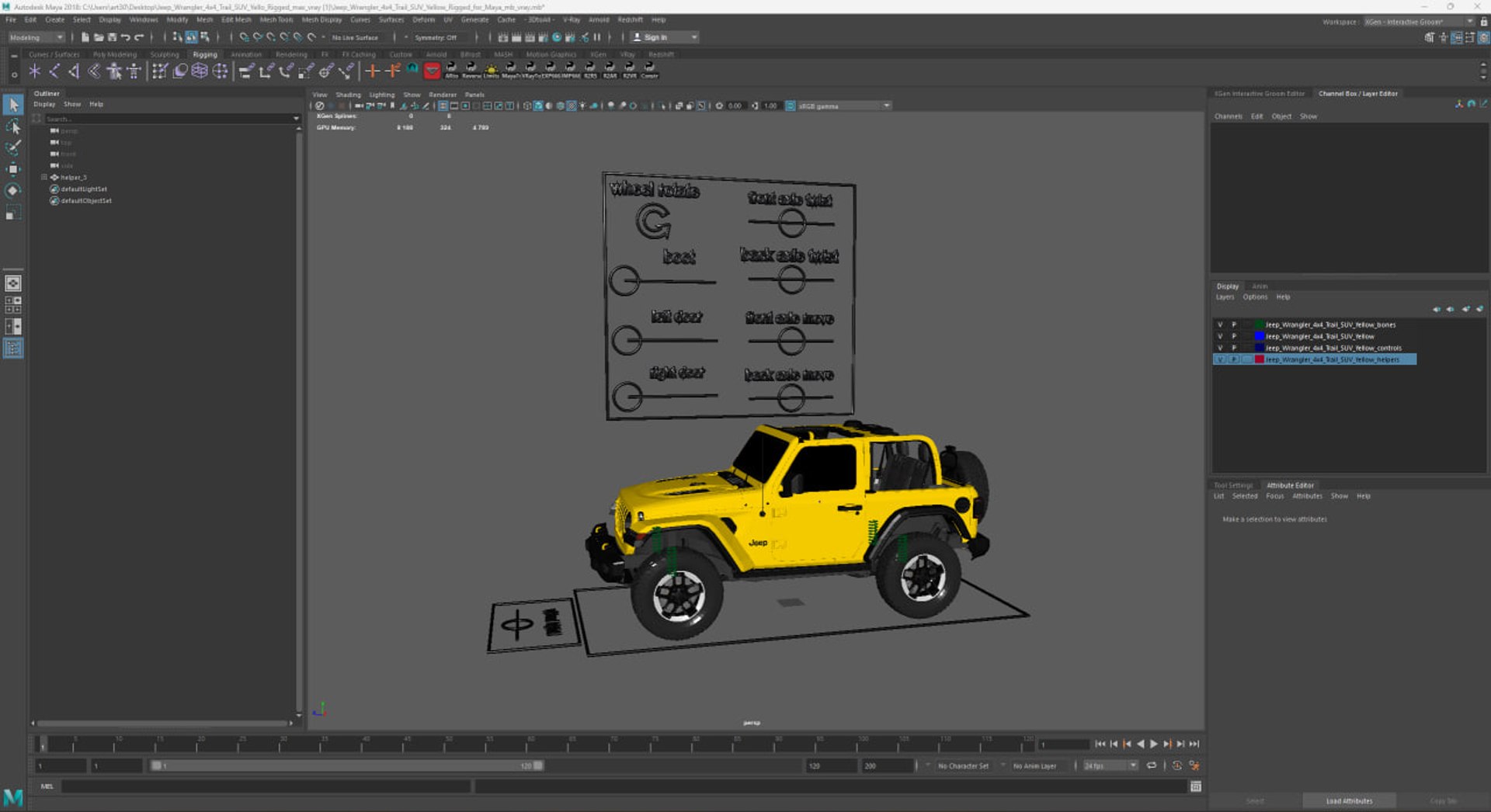Click the Create IK Handle shelf icon
This screenshot has width=1491, height=812.
75,71
